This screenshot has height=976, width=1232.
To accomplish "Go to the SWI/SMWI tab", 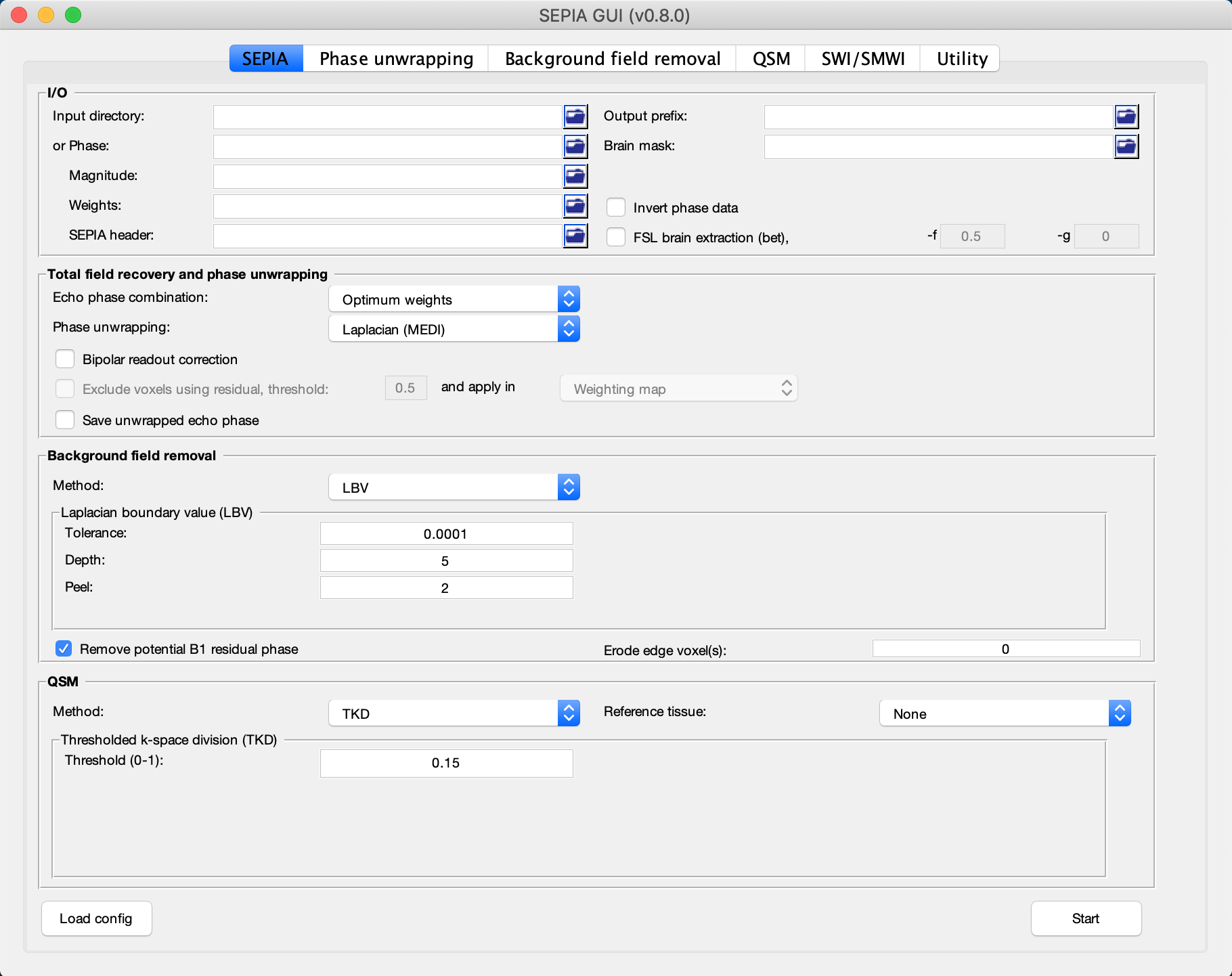I will click(863, 59).
